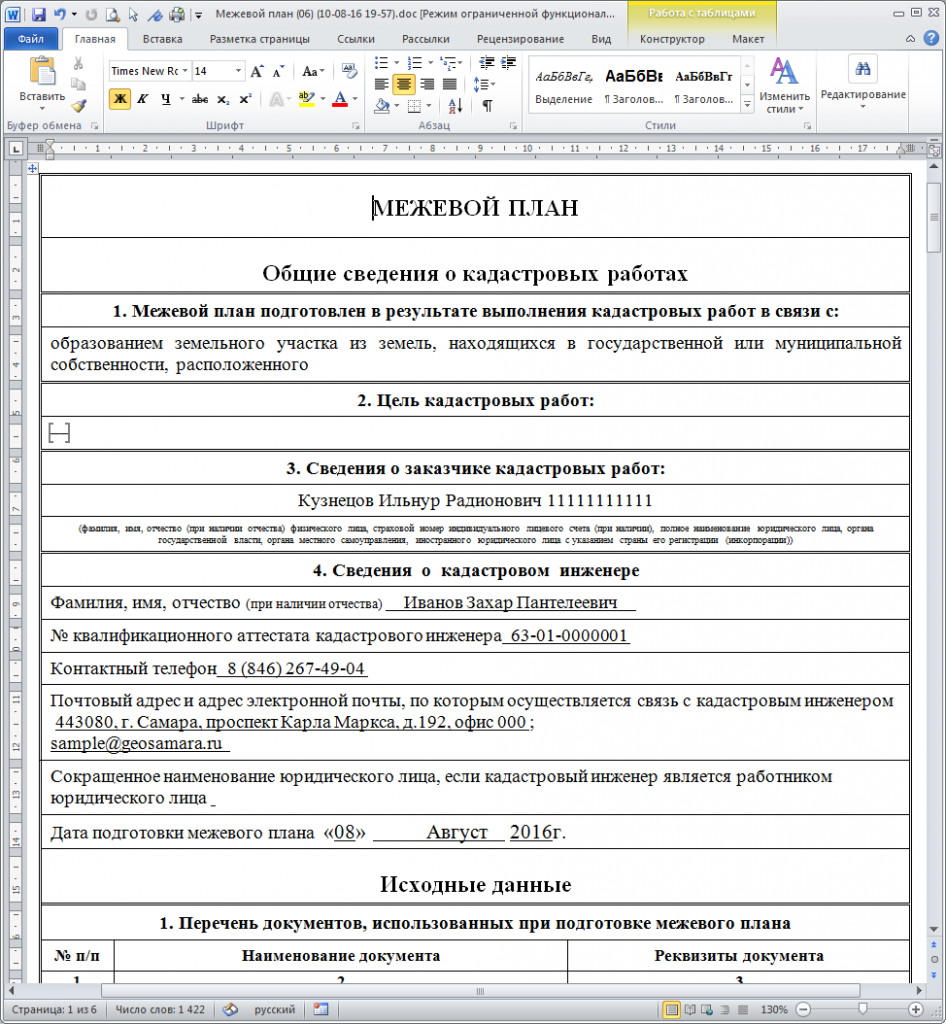Open Word help with the question mark icon
The height and width of the screenshot is (1024, 946).
pyautogui.click(x=931, y=39)
